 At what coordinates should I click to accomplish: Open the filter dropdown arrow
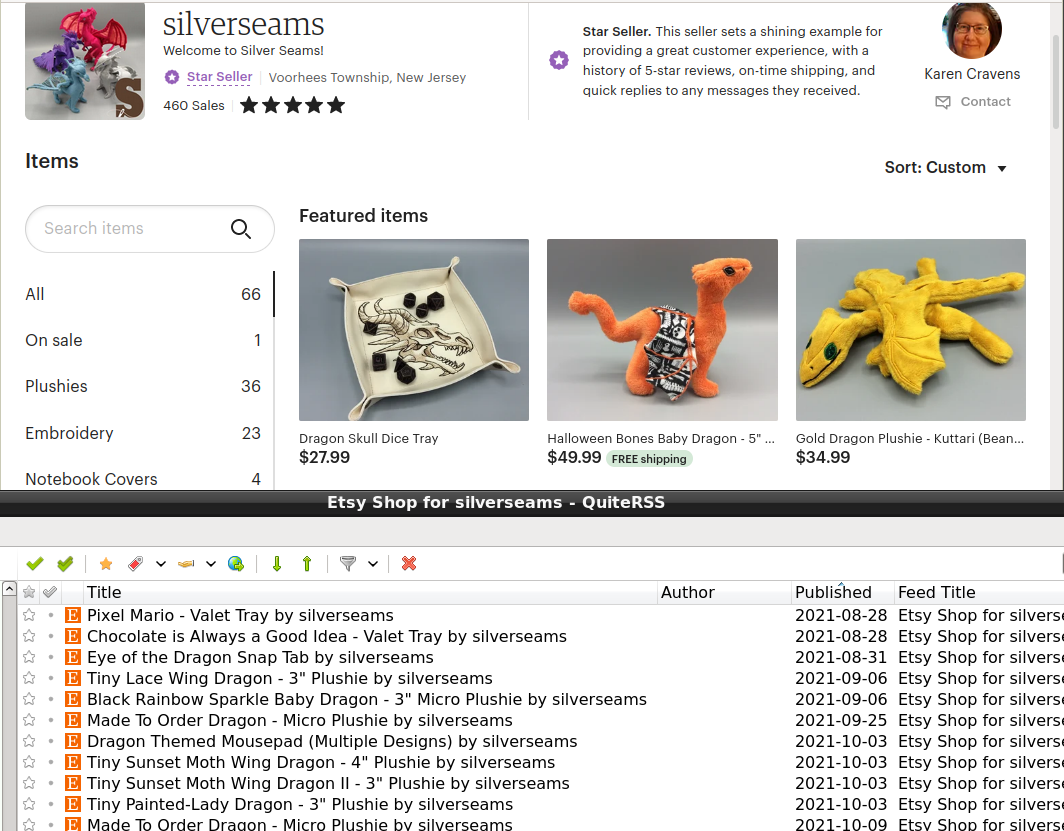coord(373,564)
